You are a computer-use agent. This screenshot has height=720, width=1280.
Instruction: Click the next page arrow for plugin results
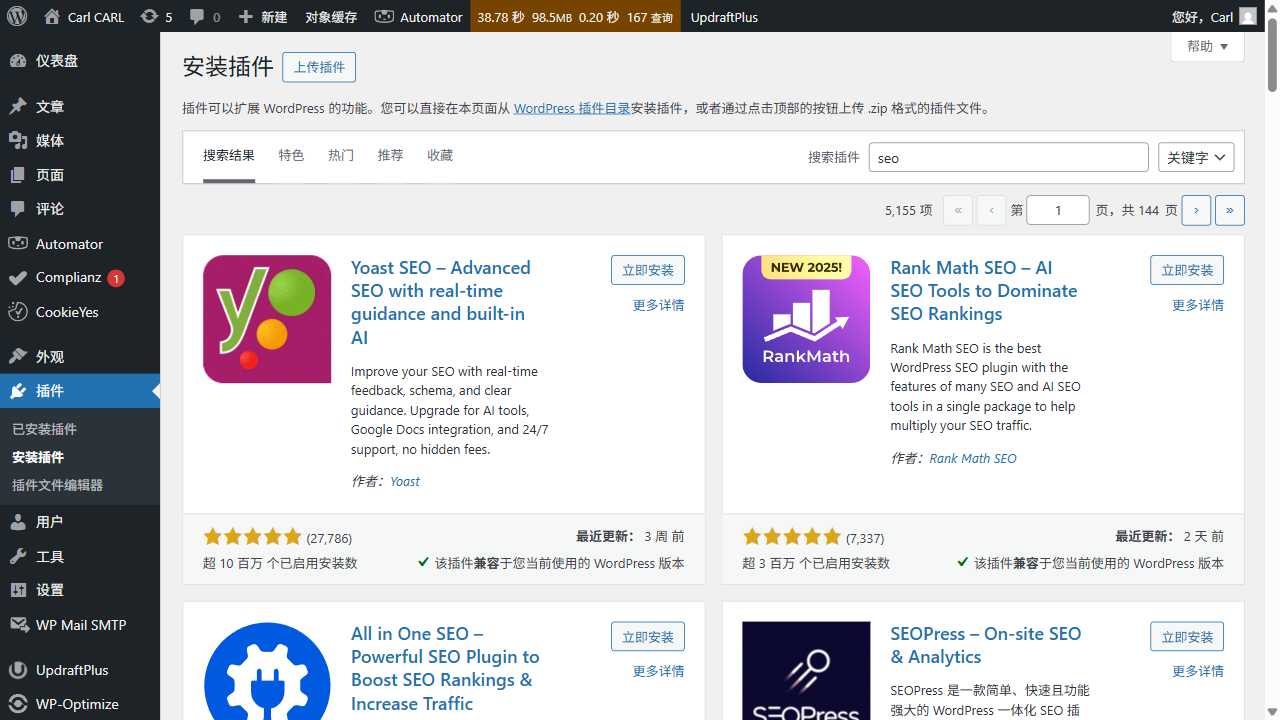(1196, 210)
